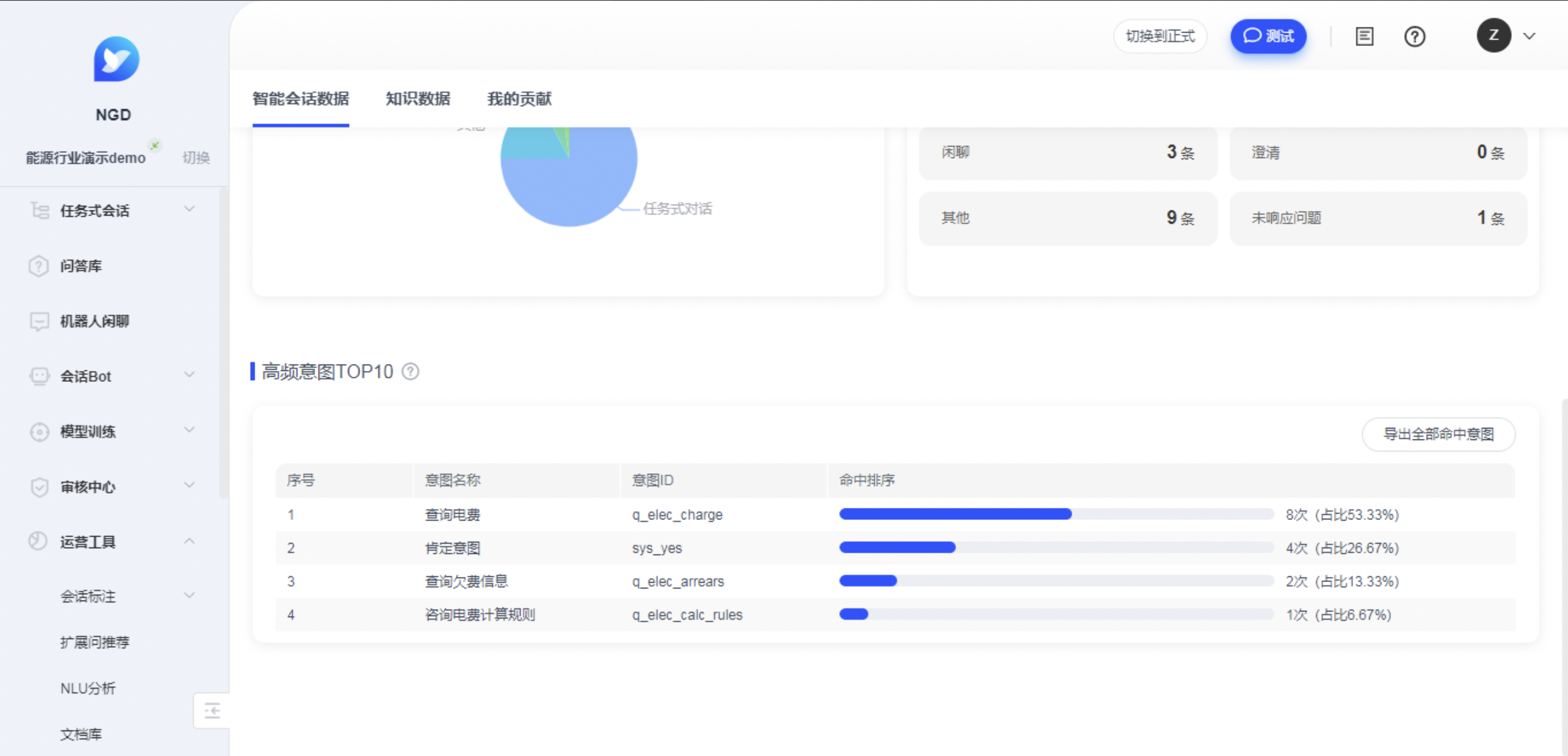Viewport: 1568px width, 756px height.
Task: Click the Z user avatar
Action: tap(1493, 35)
